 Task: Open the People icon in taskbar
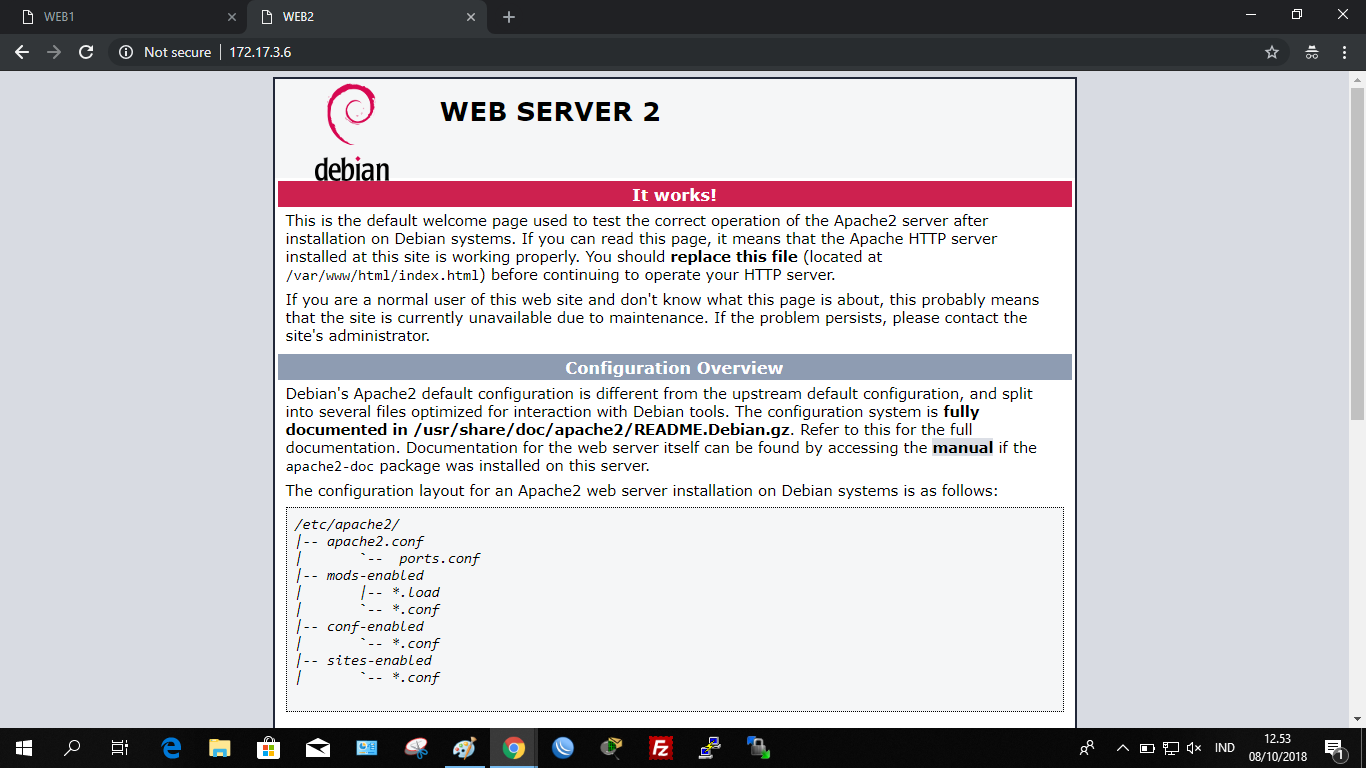click(x=1087, y=748)
